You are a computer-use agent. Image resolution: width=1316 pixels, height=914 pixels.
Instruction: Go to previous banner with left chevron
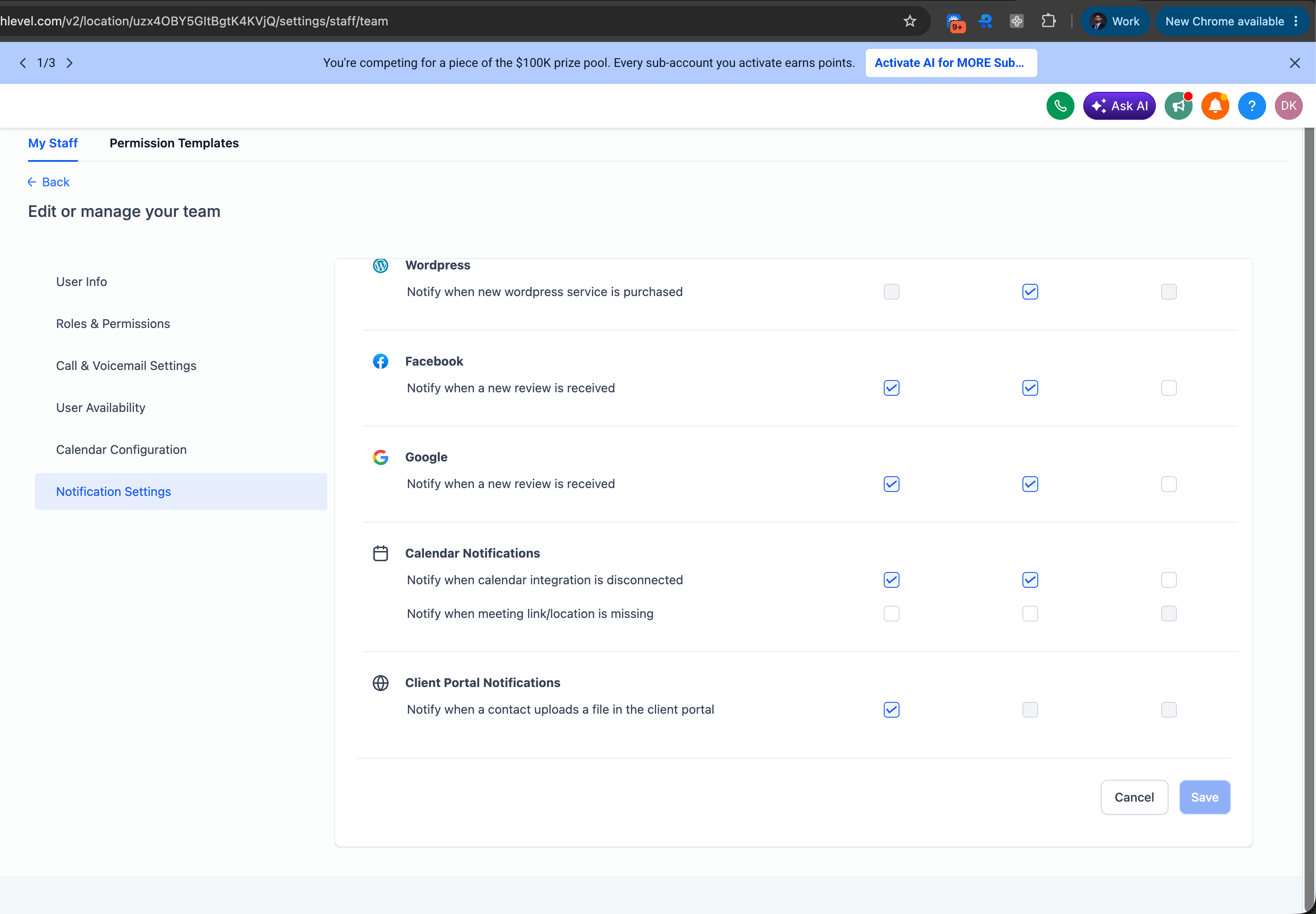pos(23,63)
